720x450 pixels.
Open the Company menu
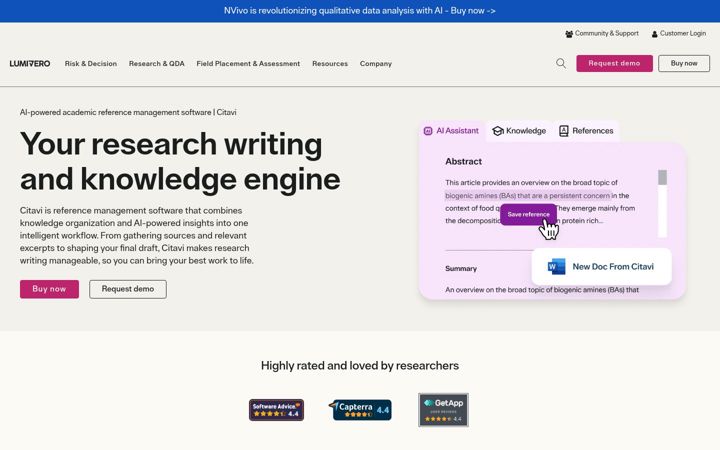coord(376,64)
